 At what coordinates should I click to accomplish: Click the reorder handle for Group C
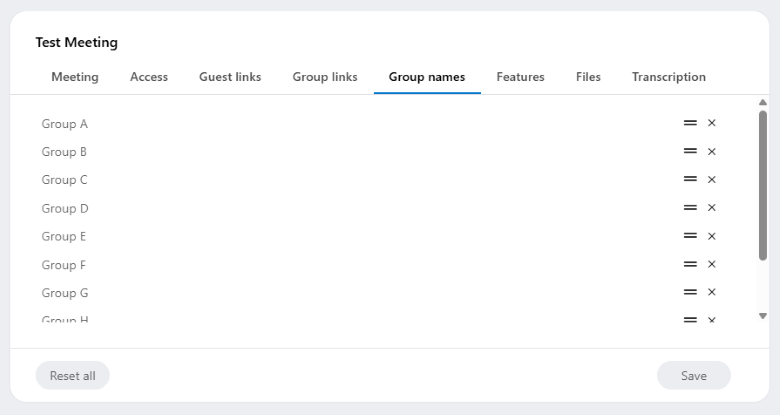pos(690,179)
